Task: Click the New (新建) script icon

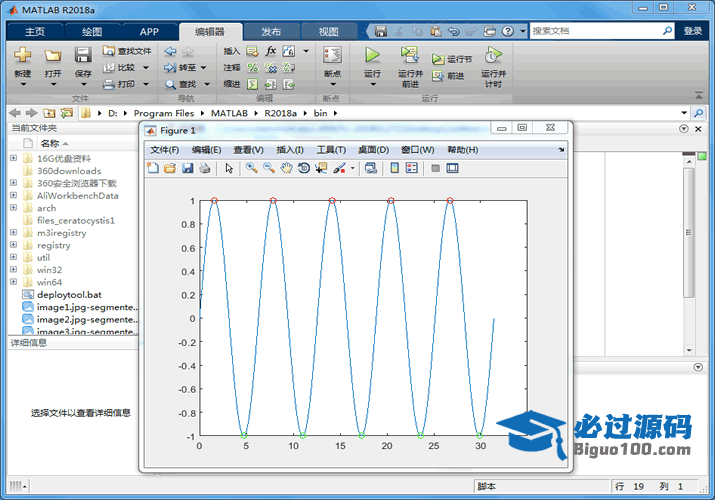Action: point(22,55)
